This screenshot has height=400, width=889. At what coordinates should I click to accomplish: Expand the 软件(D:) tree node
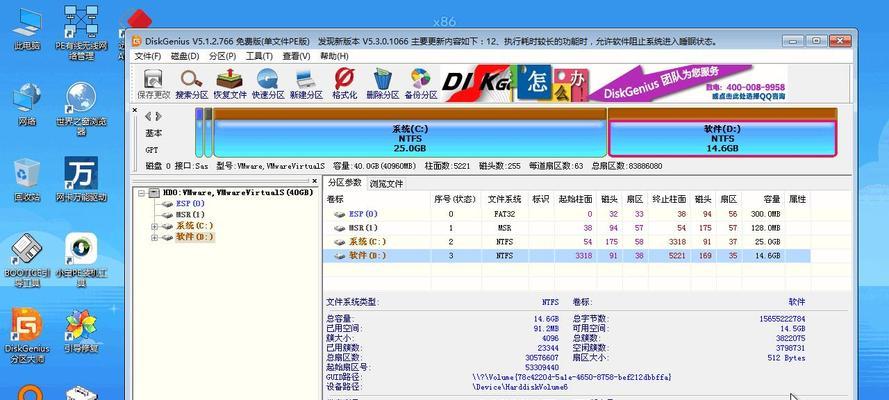point(154,237)
